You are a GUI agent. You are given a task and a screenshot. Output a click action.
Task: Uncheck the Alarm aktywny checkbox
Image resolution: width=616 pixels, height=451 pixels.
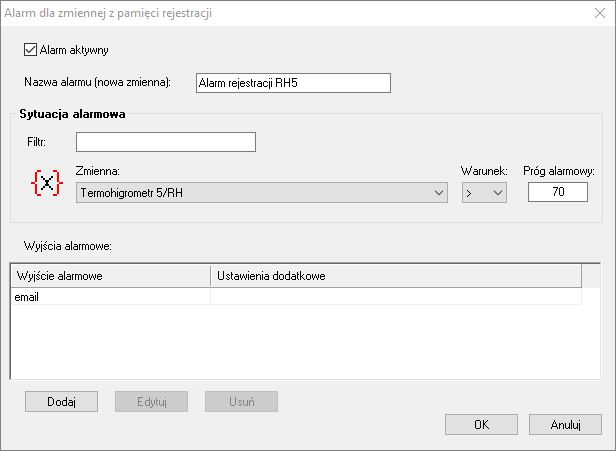[30, 50]
